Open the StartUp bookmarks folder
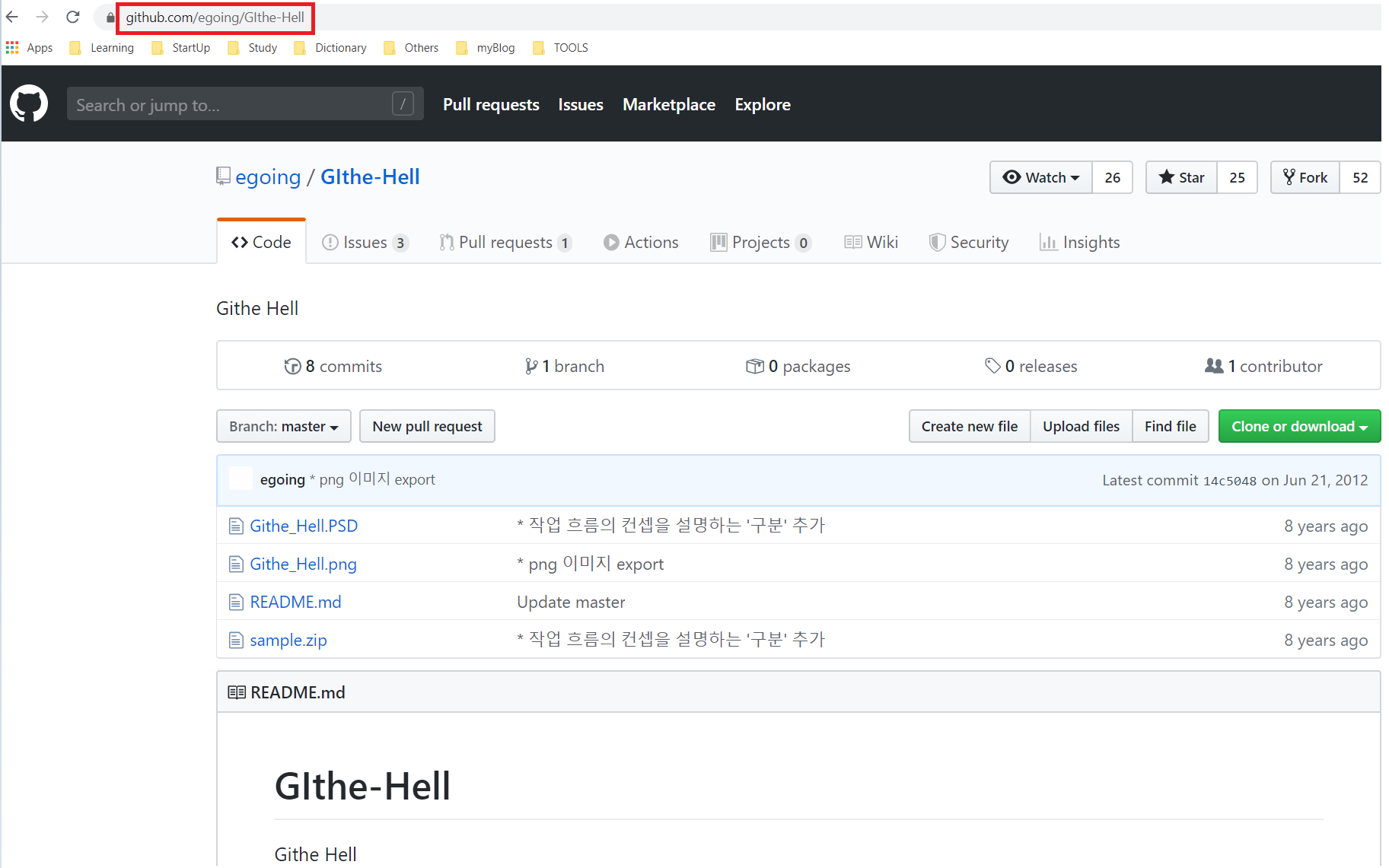This screenshot has width=1389, height=868. pos(181,48)
